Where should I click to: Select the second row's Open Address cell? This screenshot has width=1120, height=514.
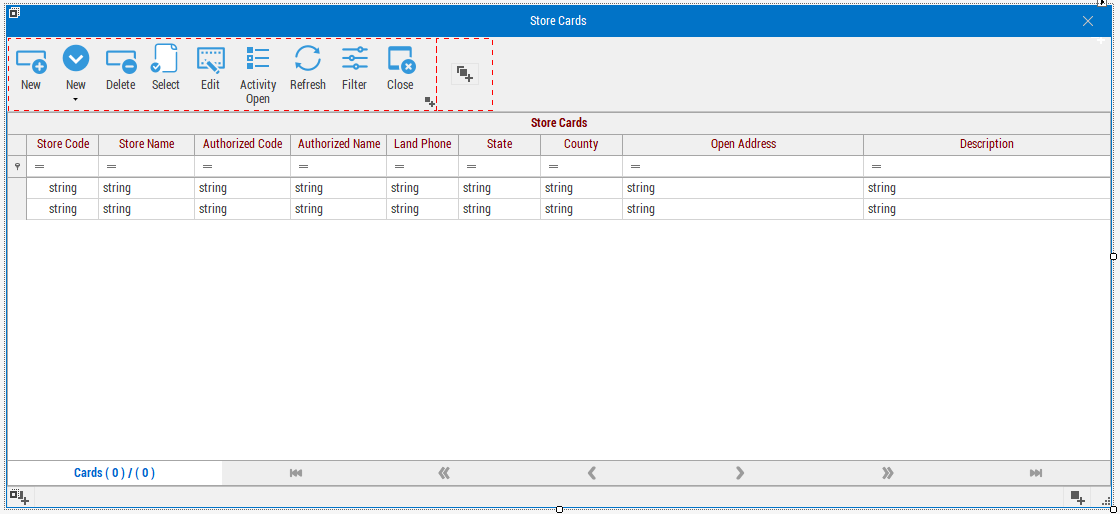coord(743,209)
